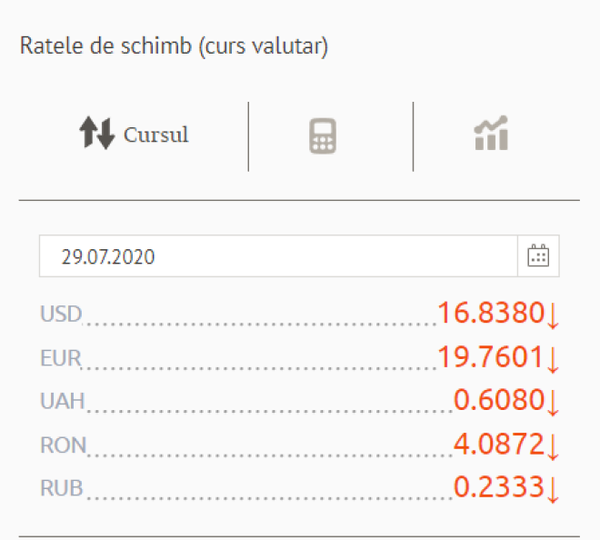Click the USD rate value 16.8380

tap(491, 313)
